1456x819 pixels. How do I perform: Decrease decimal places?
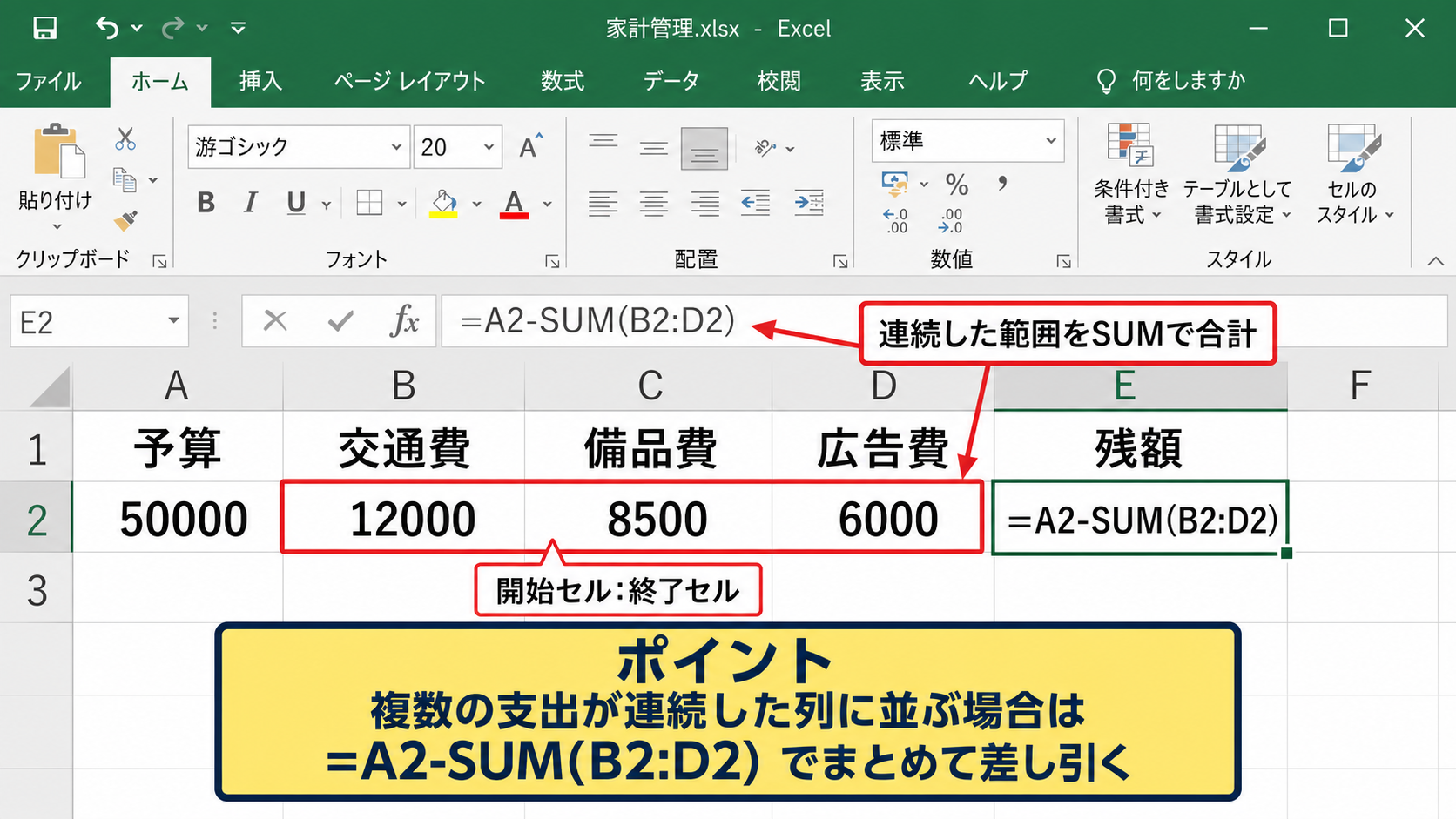pos(950,220)
